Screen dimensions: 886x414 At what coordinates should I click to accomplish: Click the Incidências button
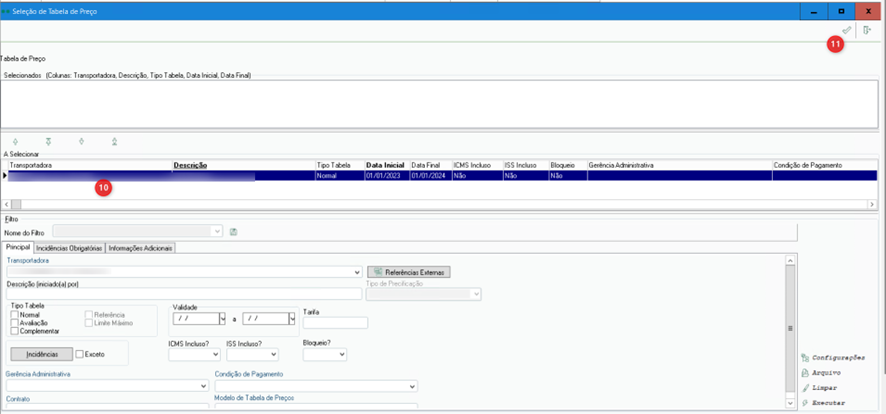click(42, 354)
